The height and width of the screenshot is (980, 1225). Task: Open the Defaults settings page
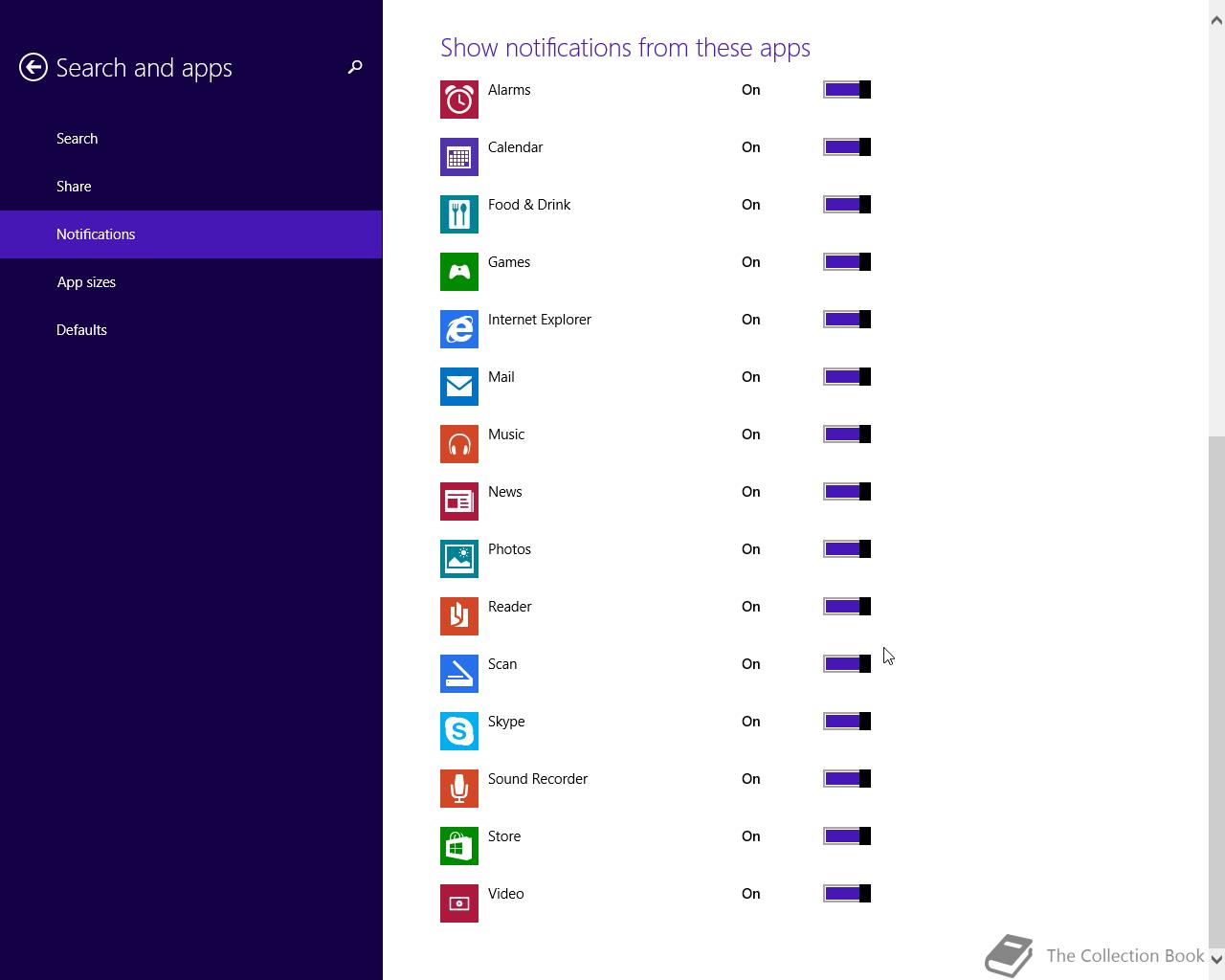pos(191,330)
